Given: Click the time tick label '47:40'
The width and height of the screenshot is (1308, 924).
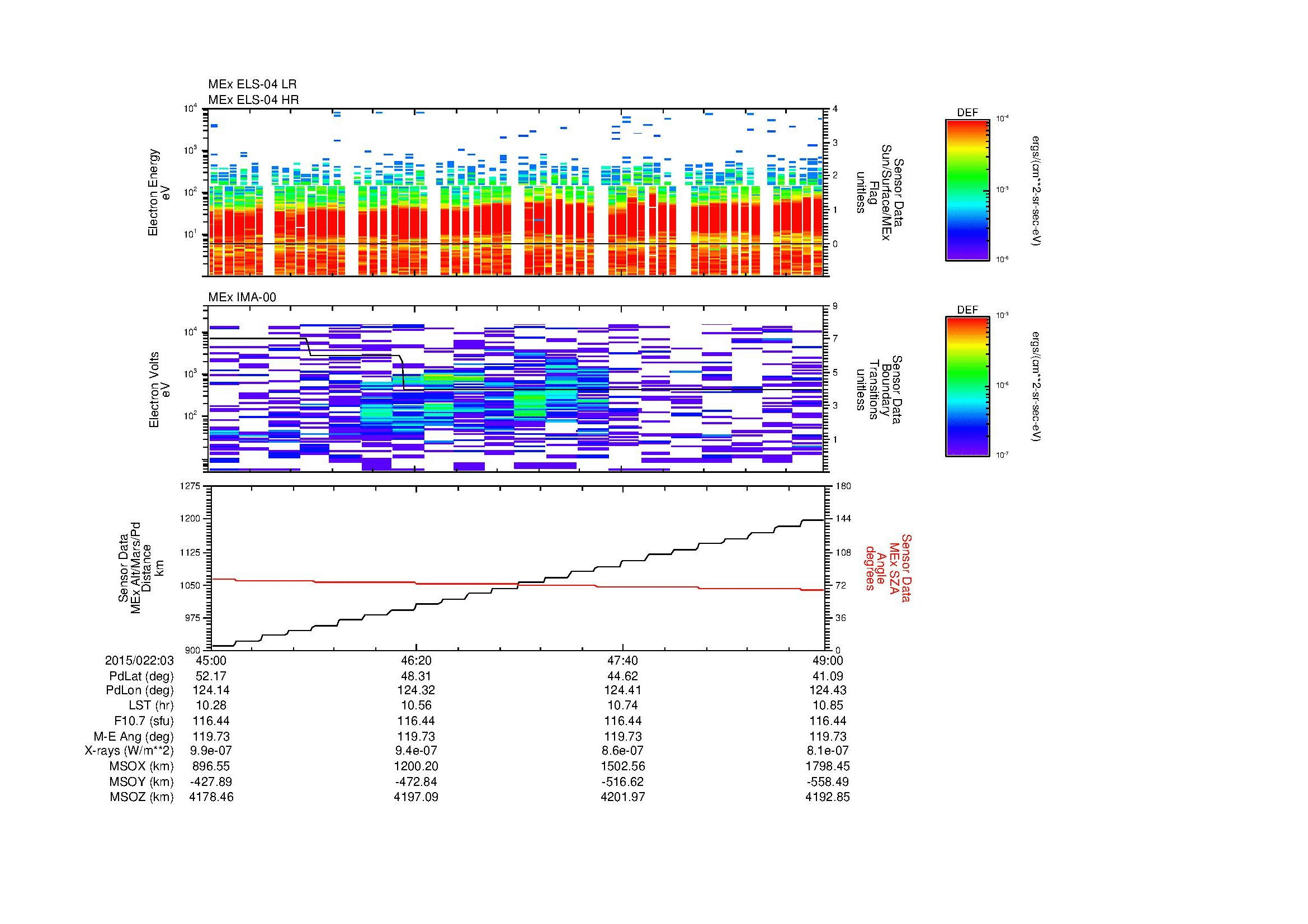Looking at the screenshot, I should (622, 660).
